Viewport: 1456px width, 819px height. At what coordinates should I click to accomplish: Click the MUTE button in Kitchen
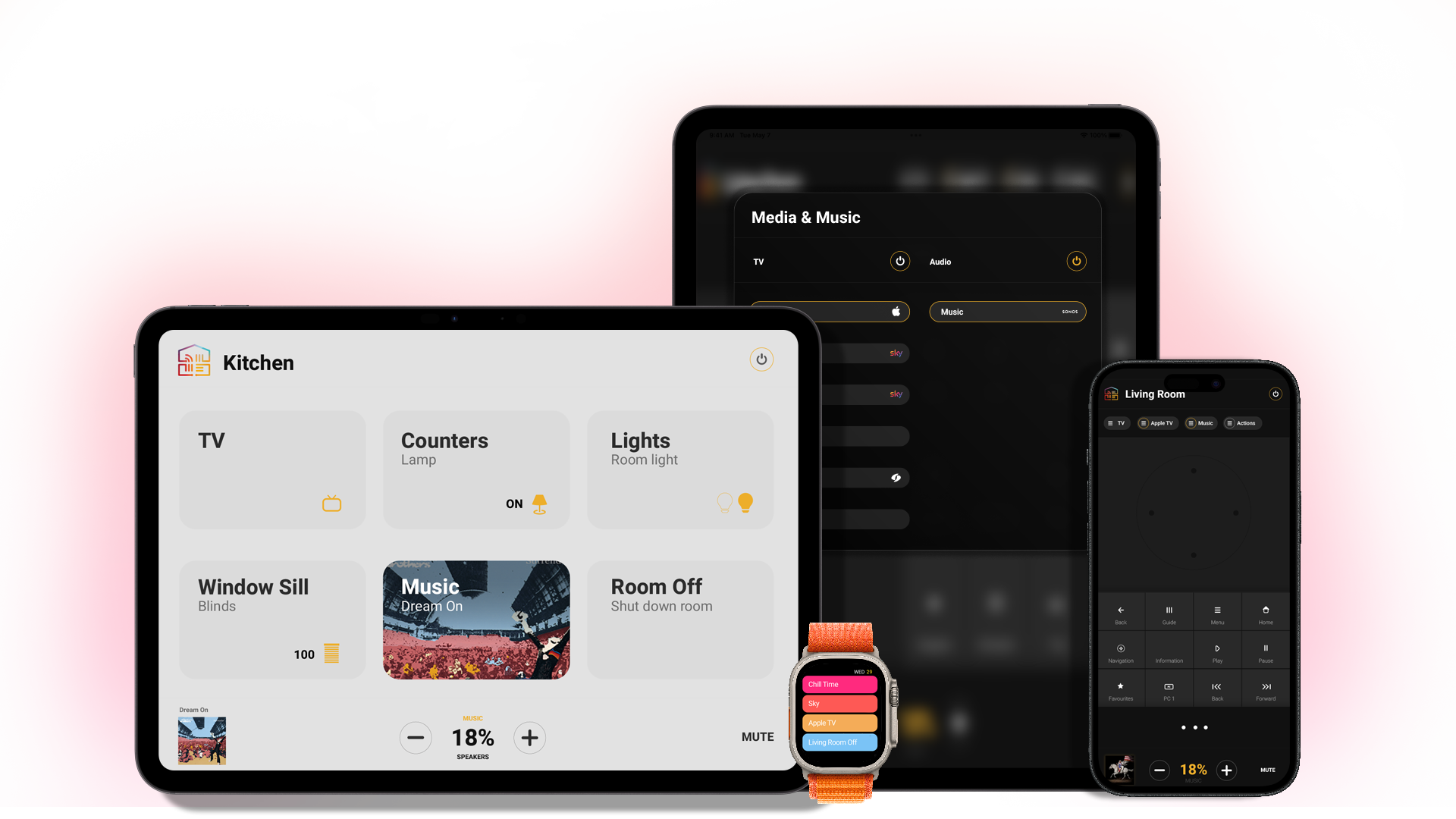click(x=757, y=737)
